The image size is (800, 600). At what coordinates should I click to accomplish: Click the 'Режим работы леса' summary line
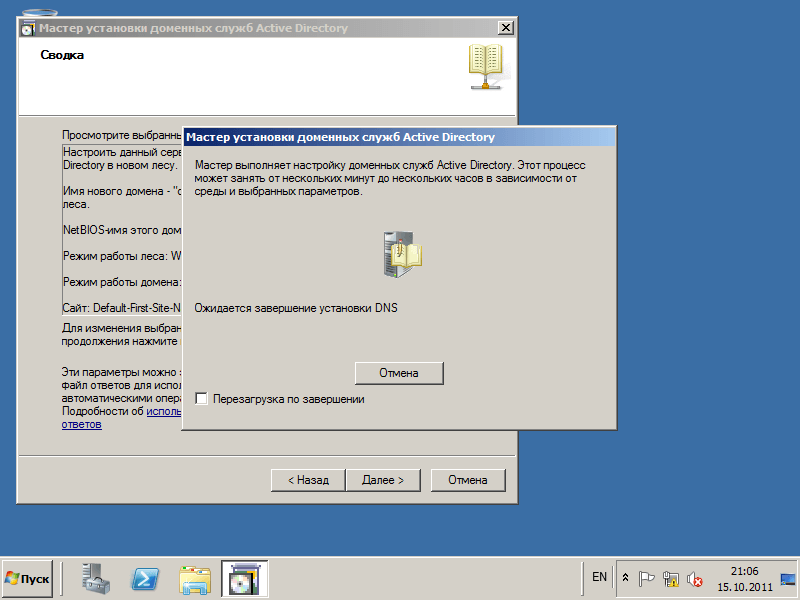[121, 256]
